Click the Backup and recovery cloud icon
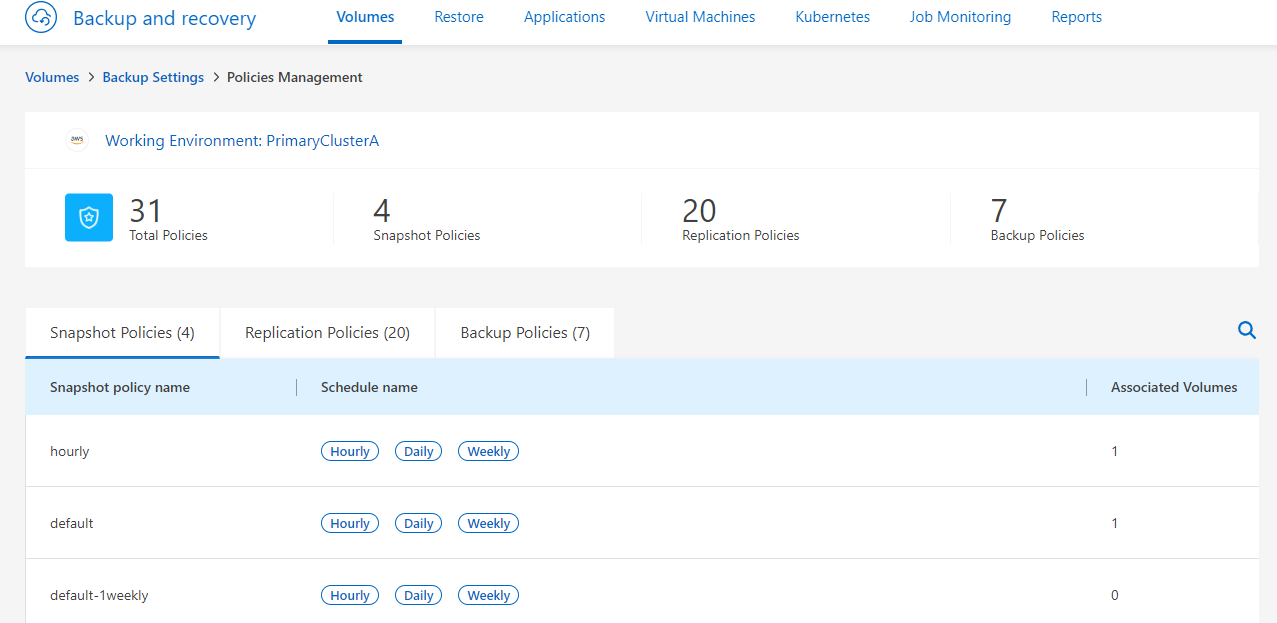1277x623 pixels. [x=41, y=18]
